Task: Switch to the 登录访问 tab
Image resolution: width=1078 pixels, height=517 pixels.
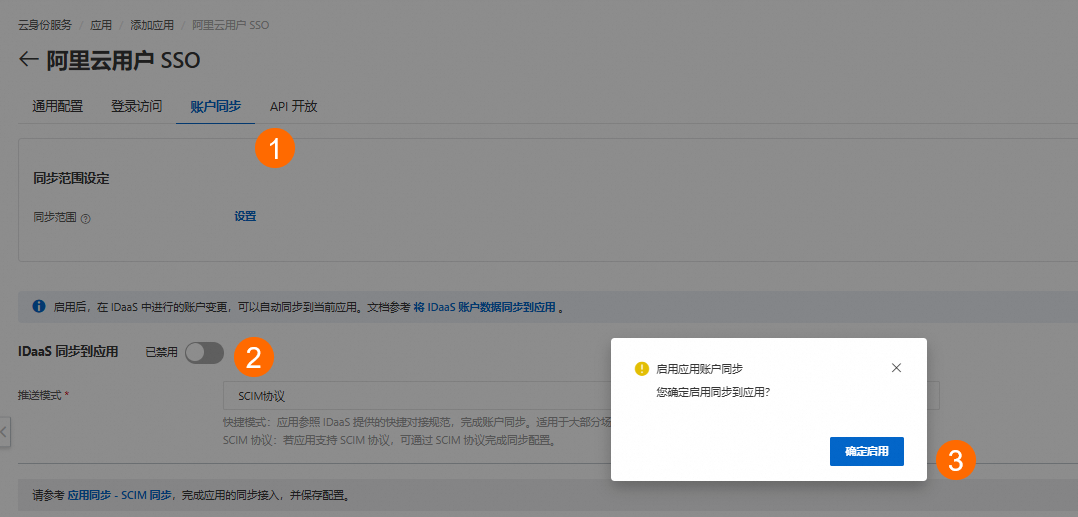Action: click(137, 107)
